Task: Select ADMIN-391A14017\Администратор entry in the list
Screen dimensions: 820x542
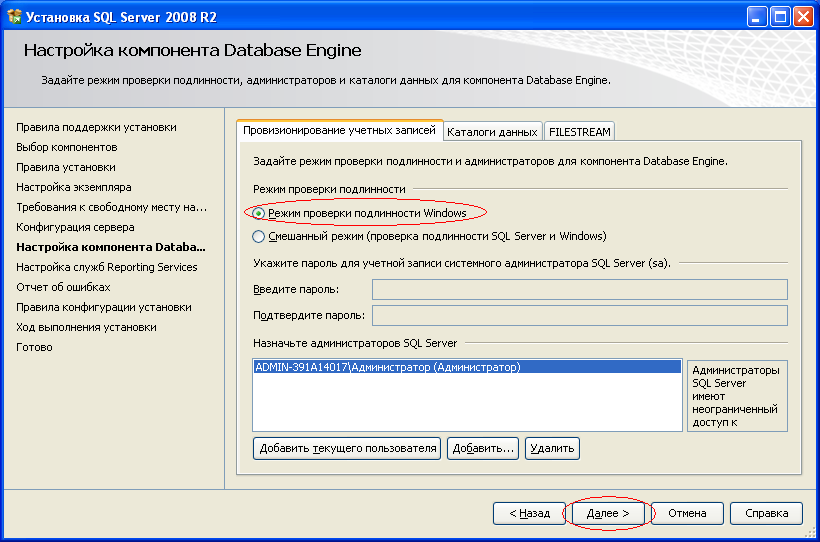Action: pos(467,367)
